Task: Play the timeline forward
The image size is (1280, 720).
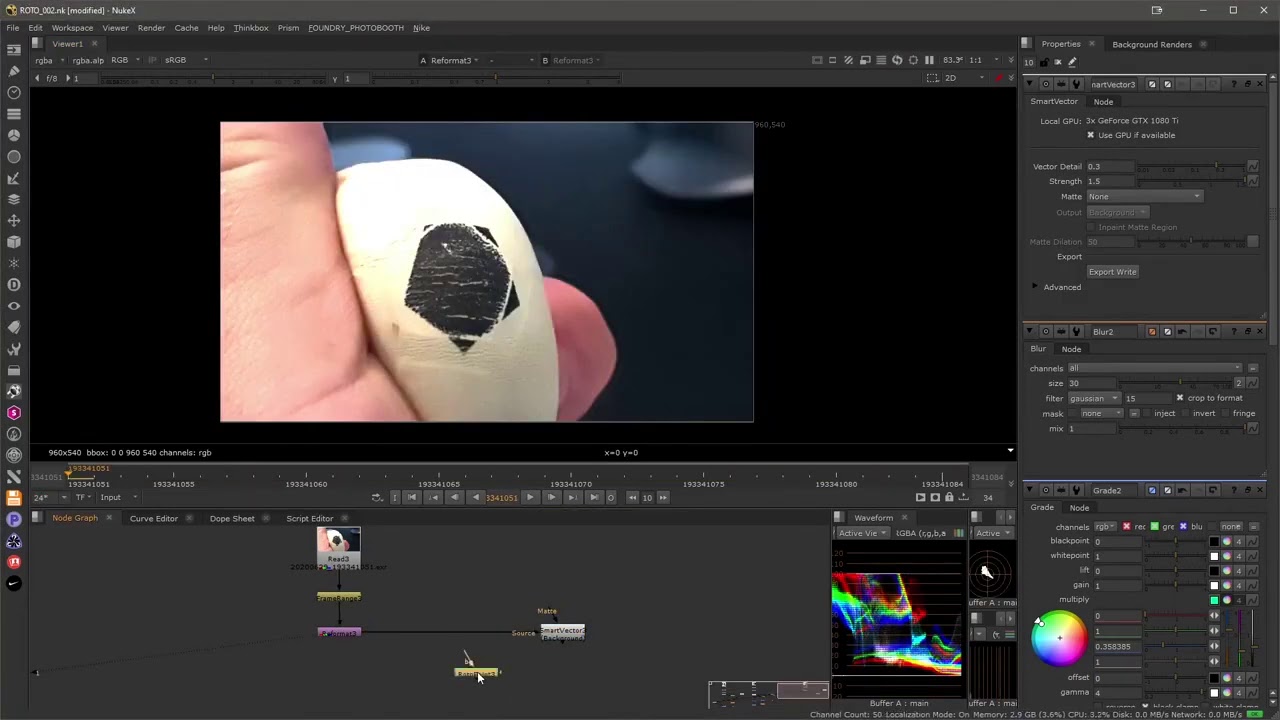Action: pos(530,497)
